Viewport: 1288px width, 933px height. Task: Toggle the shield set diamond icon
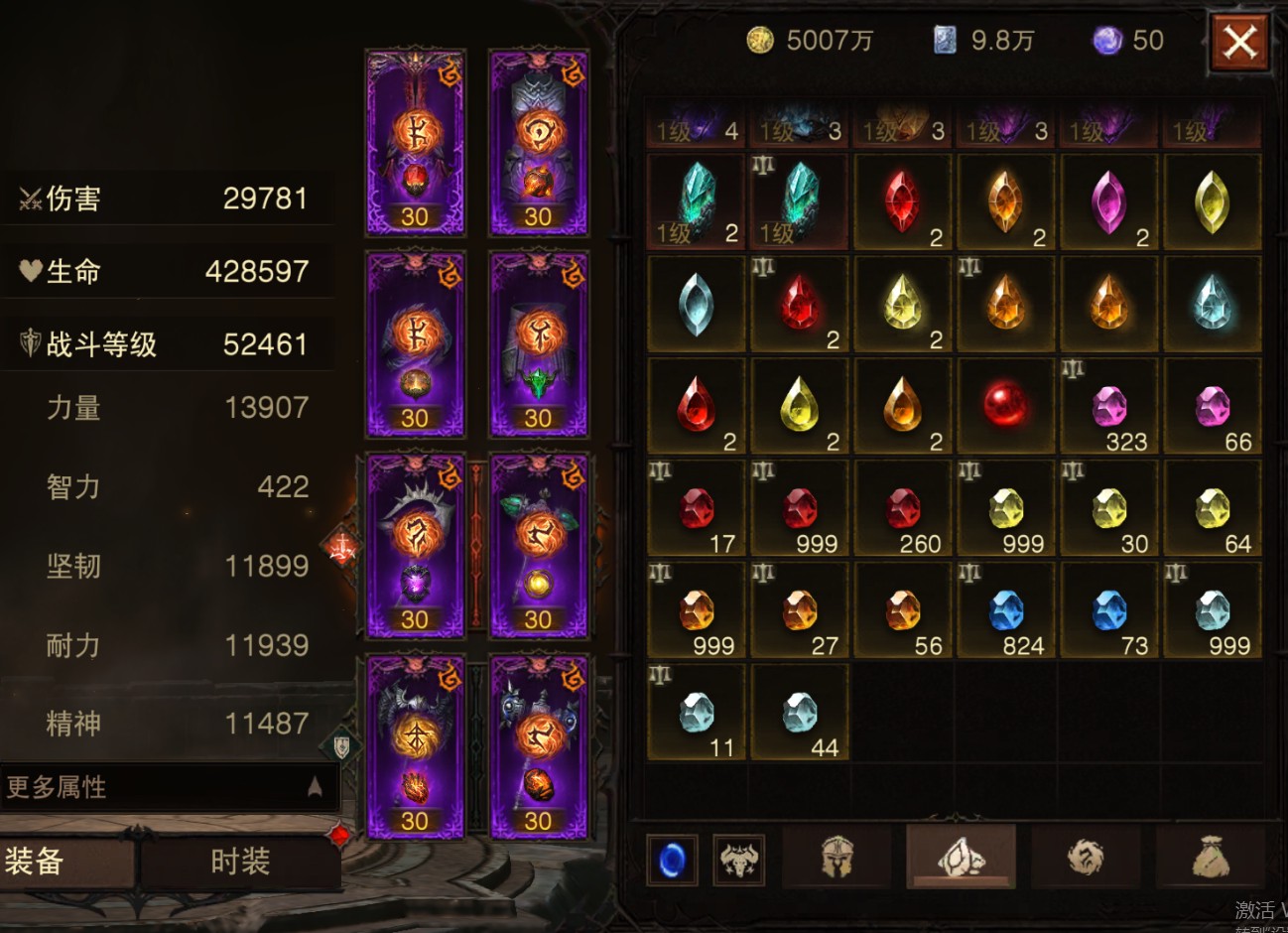tap(342, 744)
